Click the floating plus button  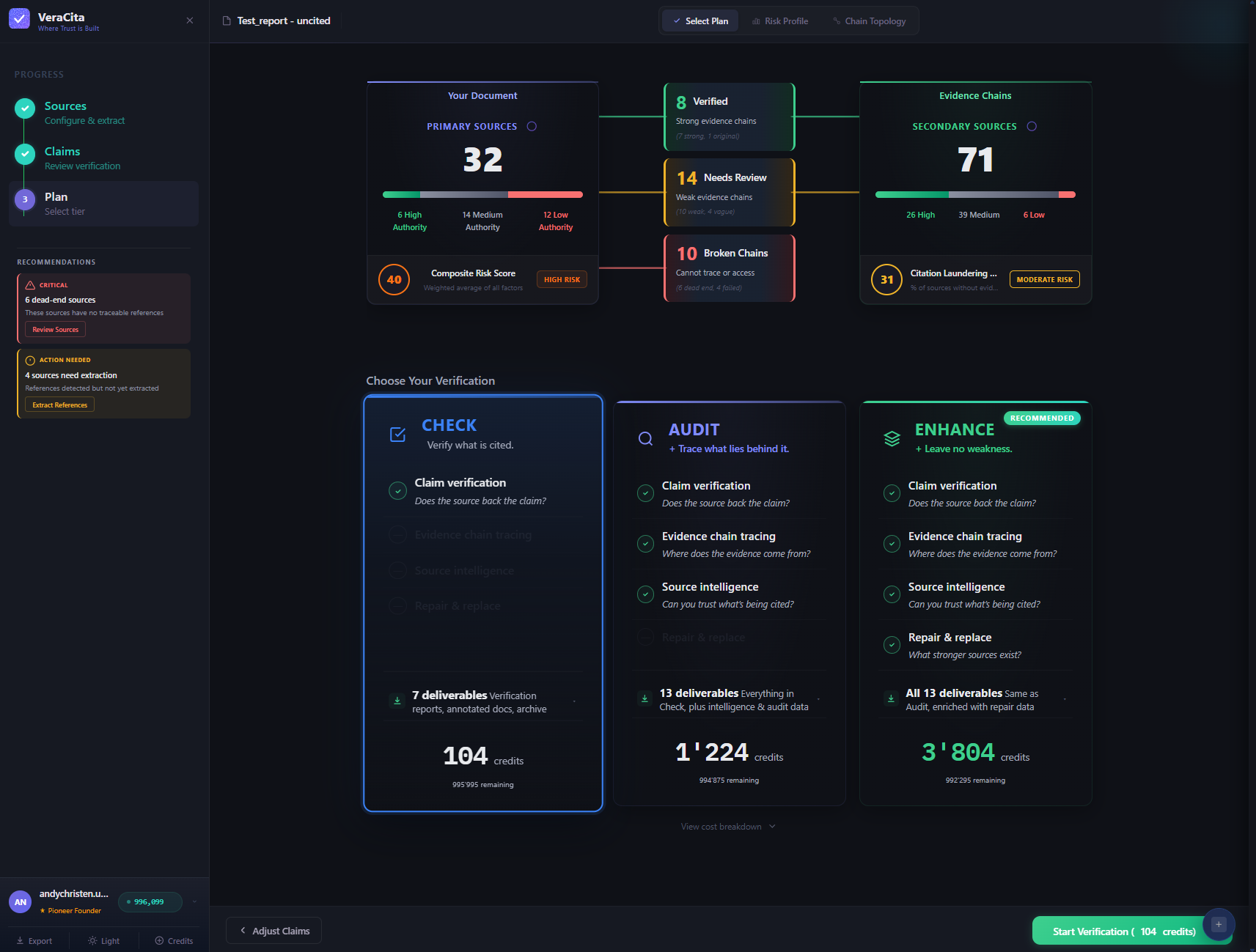pyautogui.click(x=1219, y=924)
